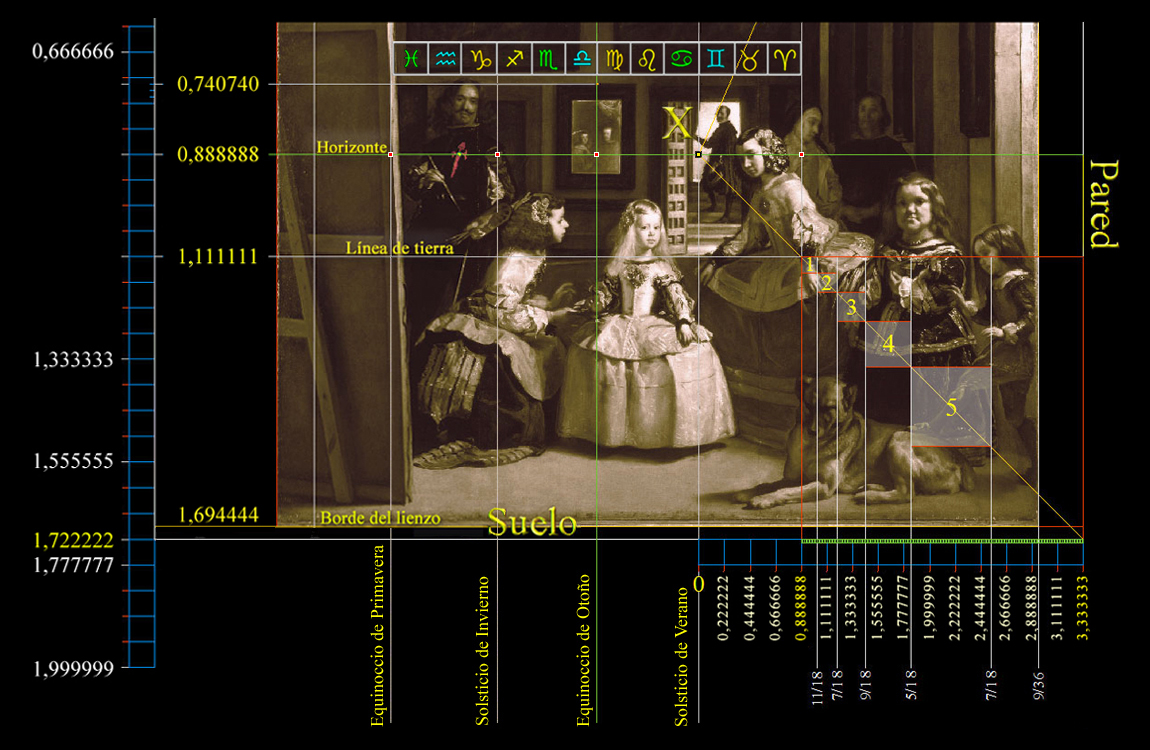
Task: Select the numbered square 5
Action: click(x=951, y=407)
